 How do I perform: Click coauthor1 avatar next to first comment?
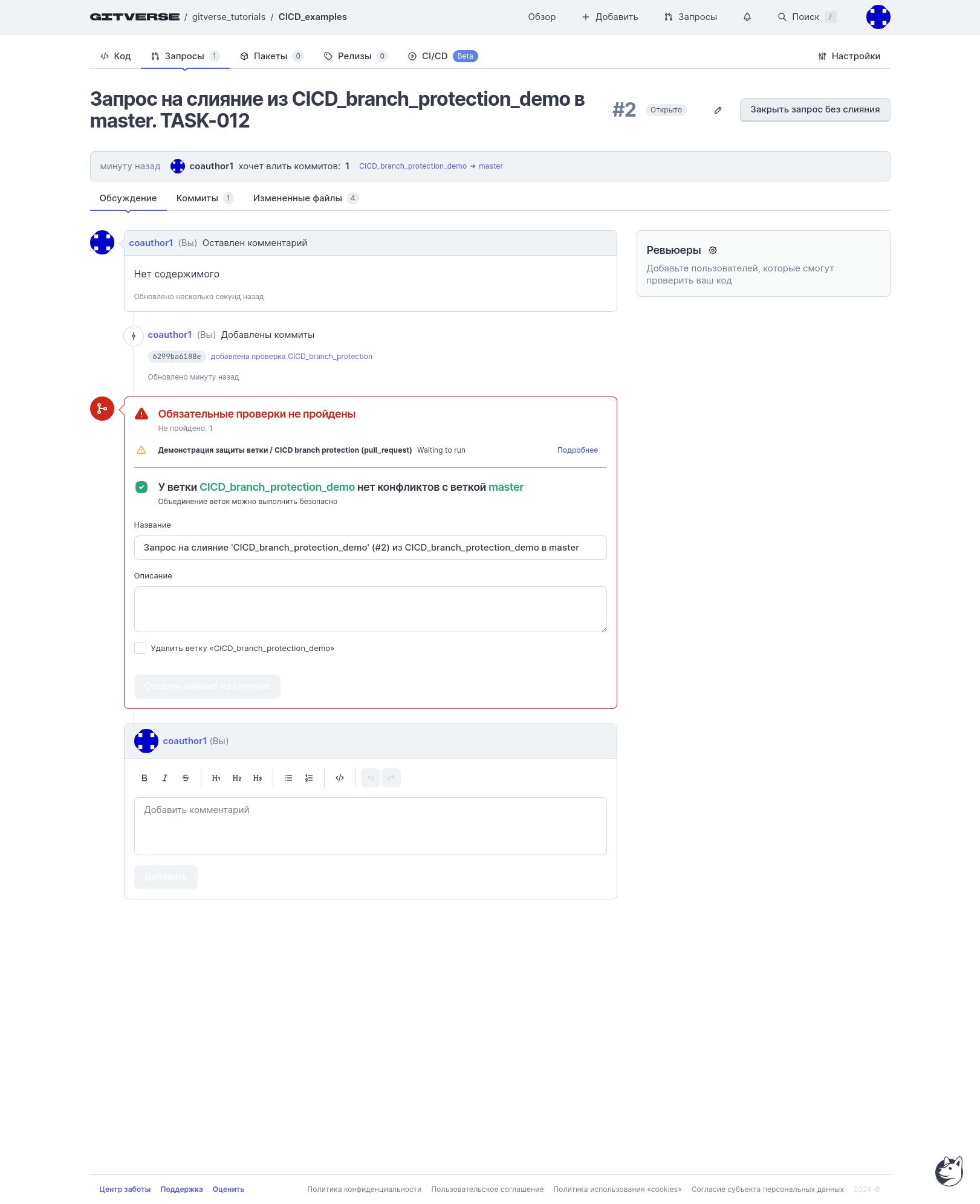click(x=102, y=242)
